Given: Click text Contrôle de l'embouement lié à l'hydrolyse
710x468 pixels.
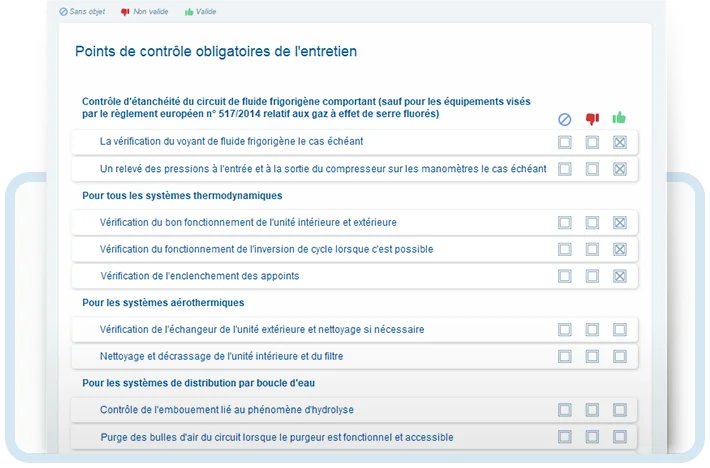Looking at the screenshot, I should (227, 410).
